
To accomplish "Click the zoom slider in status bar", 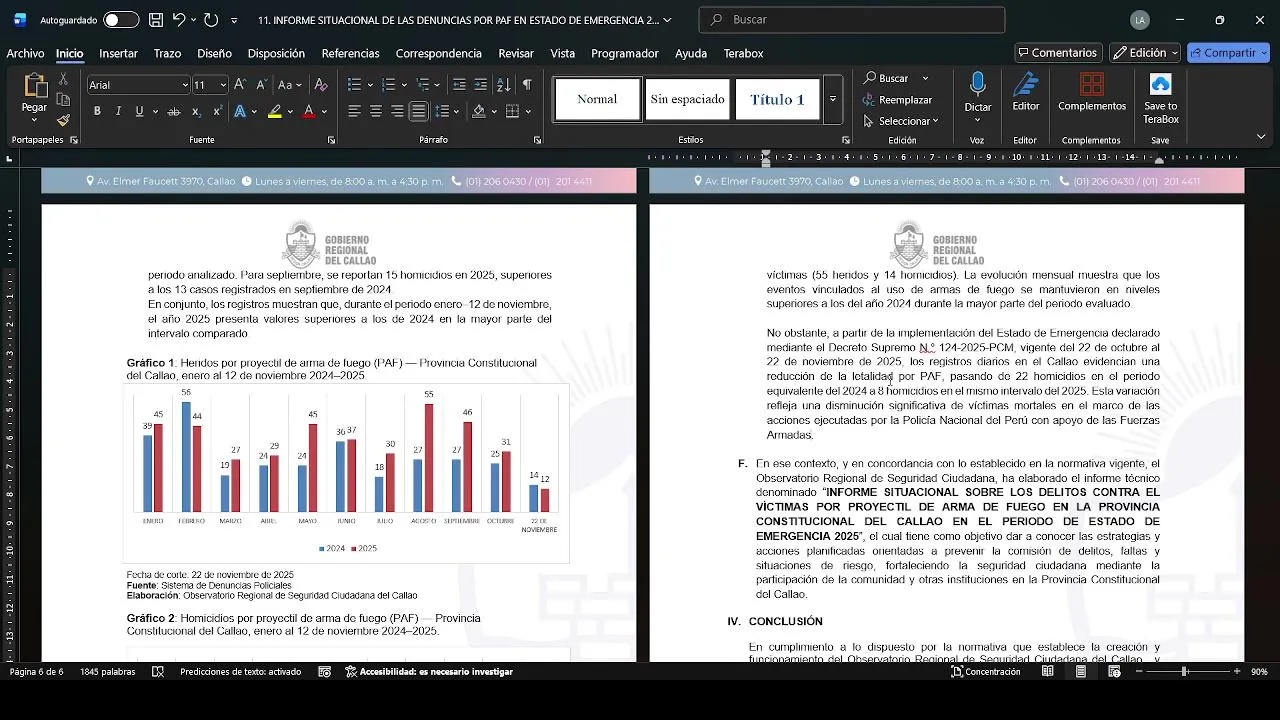I will tap(1184, 672).
